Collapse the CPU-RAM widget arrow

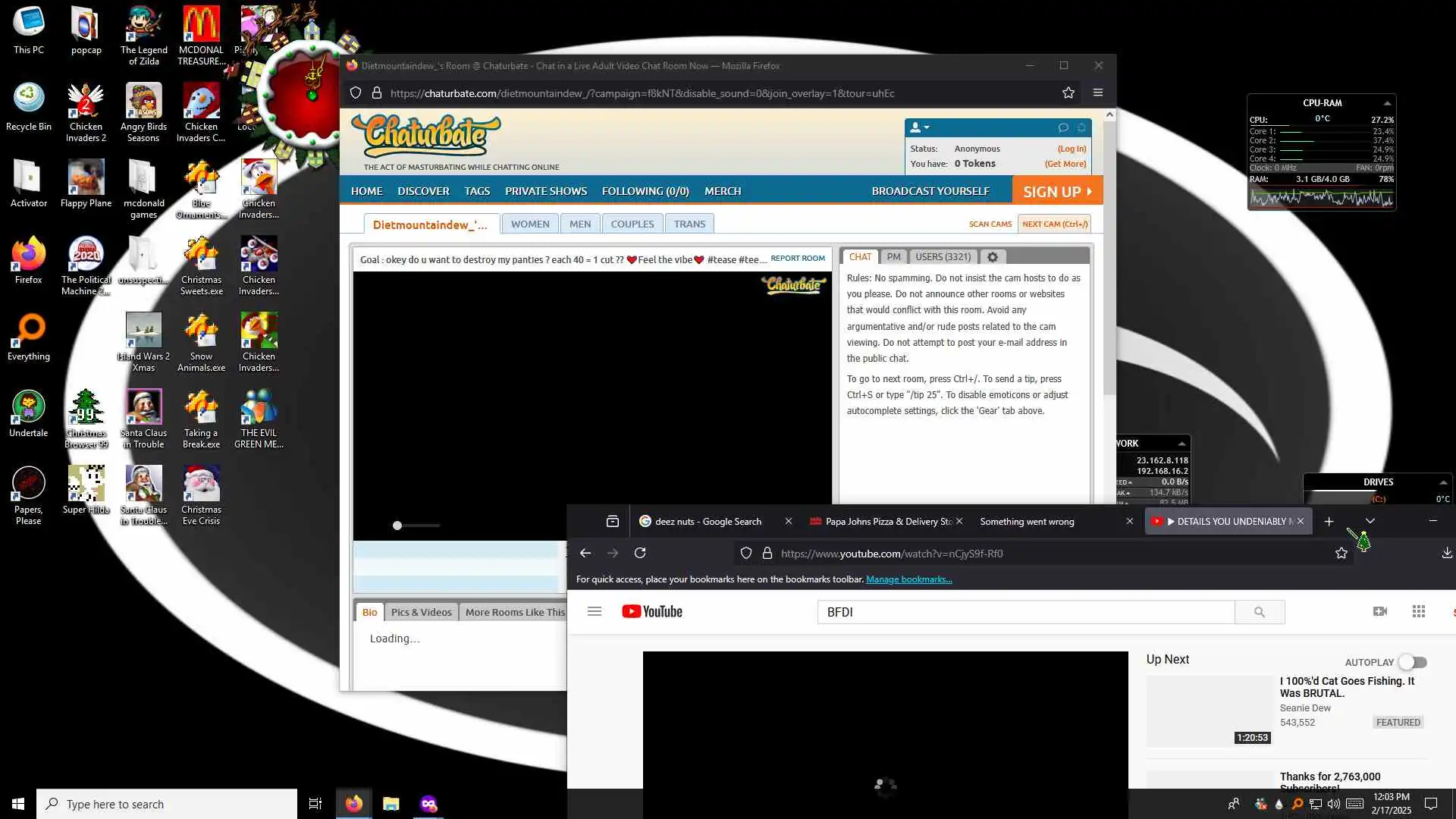(1387, 103)
